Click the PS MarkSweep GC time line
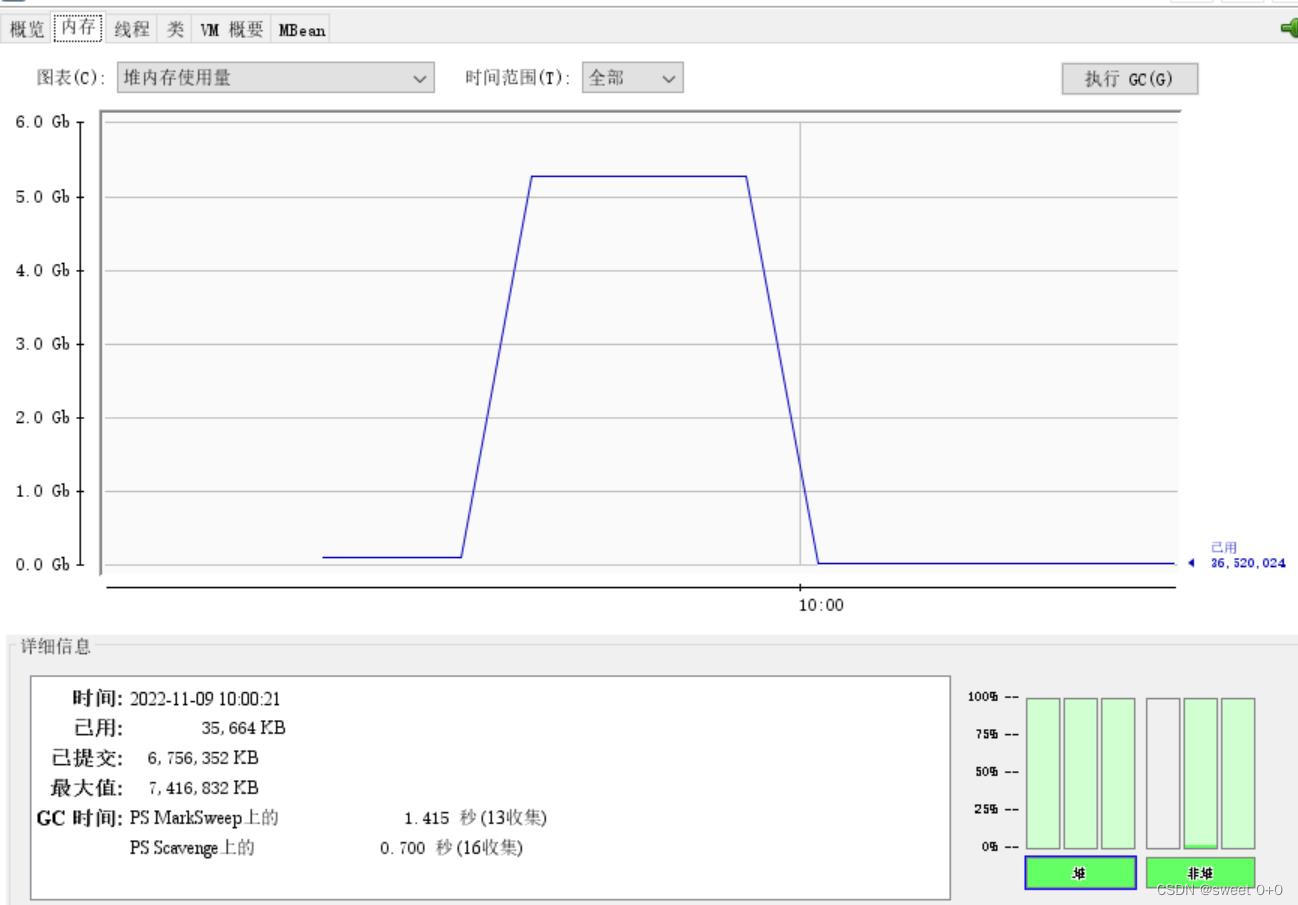The image size is (1298, 905). coord(338,818)
